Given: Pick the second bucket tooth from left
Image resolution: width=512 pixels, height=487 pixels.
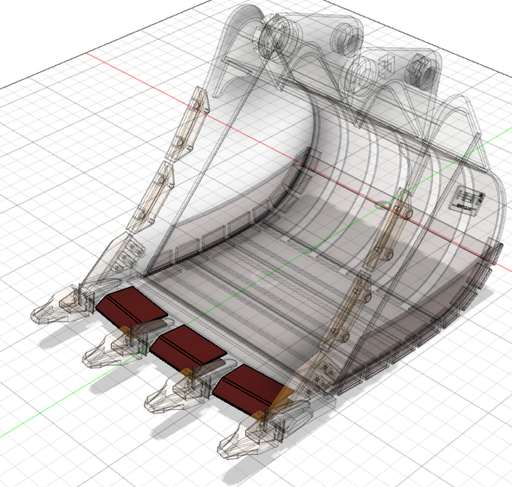Looking at the screenshot, I should [x=113, y=348].
